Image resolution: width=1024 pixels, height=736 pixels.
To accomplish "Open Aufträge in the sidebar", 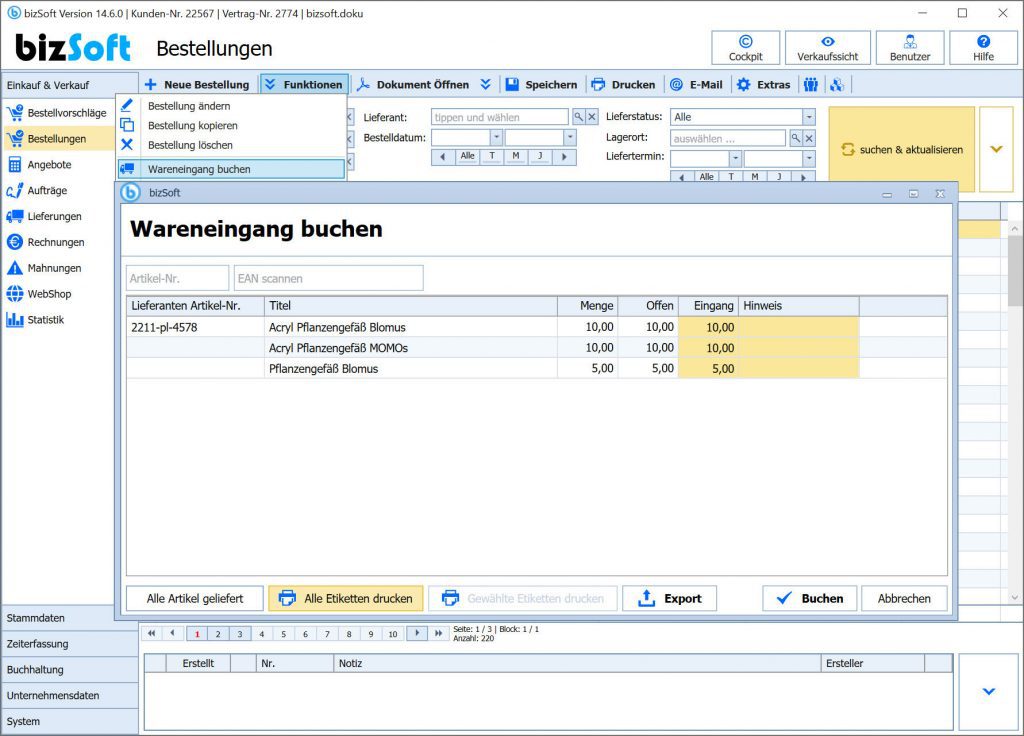I will (x=37, y=191).
